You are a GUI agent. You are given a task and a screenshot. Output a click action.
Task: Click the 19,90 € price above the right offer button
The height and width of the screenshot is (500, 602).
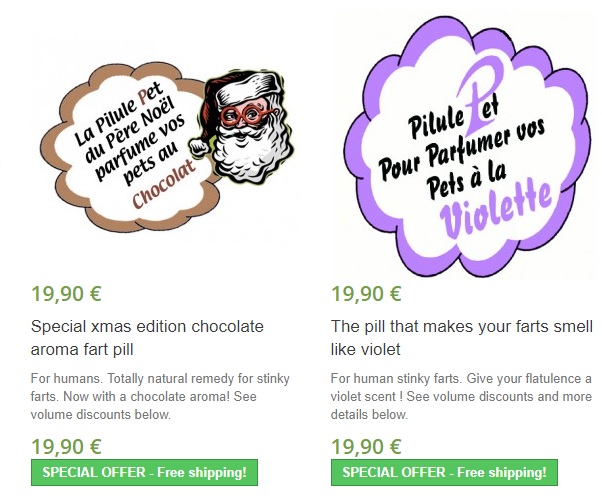[x=366, y=447]
